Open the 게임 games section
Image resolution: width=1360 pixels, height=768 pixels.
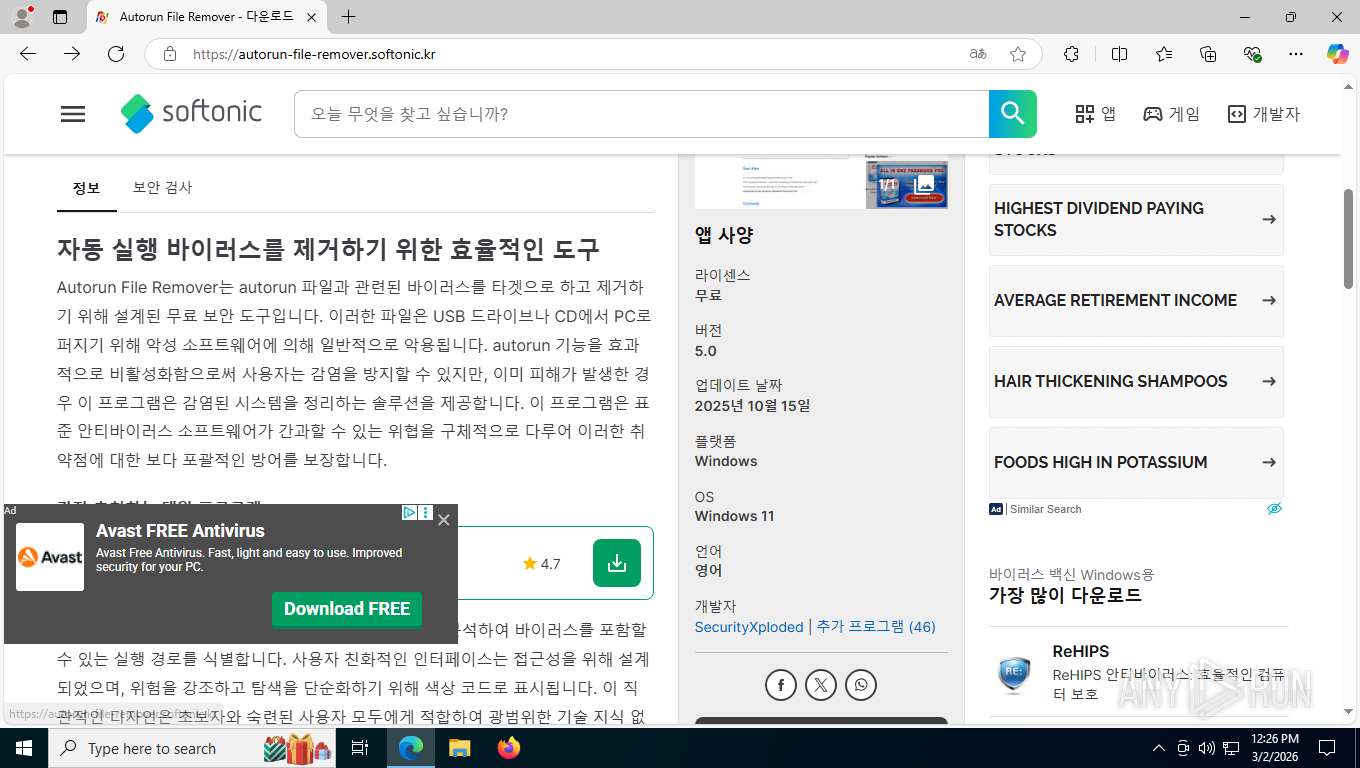click(x=1171, y=114)
